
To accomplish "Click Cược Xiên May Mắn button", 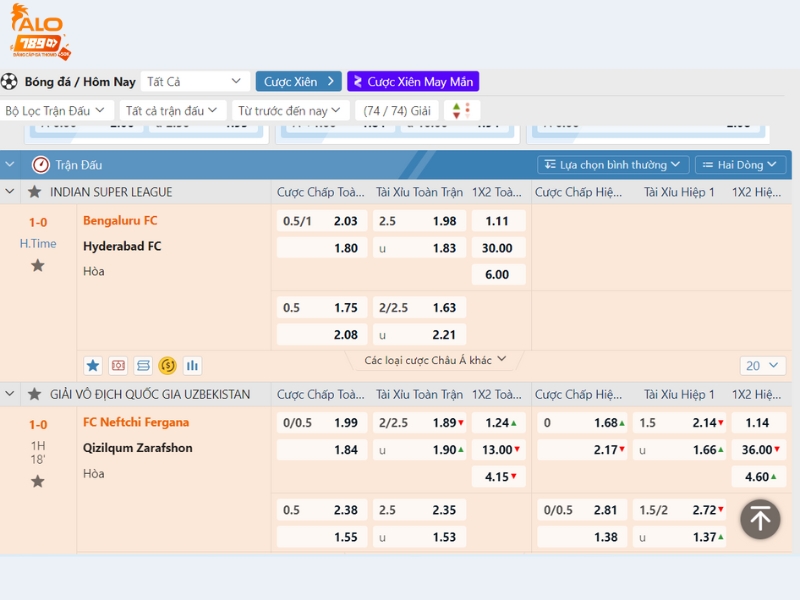I will coord(413,82).
